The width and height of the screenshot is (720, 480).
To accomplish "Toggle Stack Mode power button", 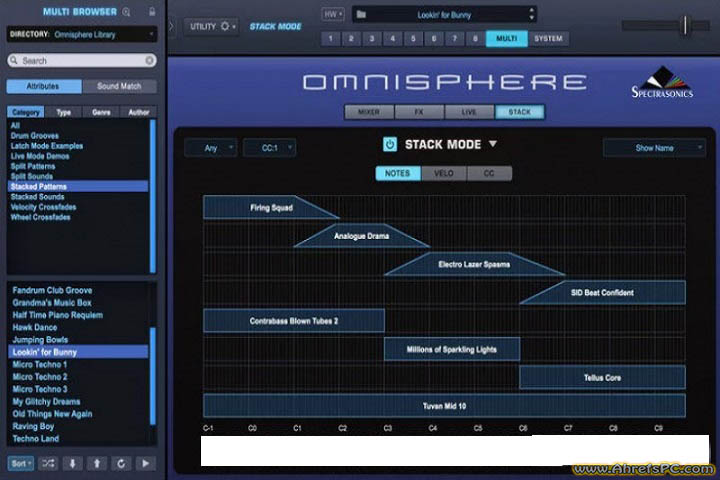I will (x=390, y=144).
